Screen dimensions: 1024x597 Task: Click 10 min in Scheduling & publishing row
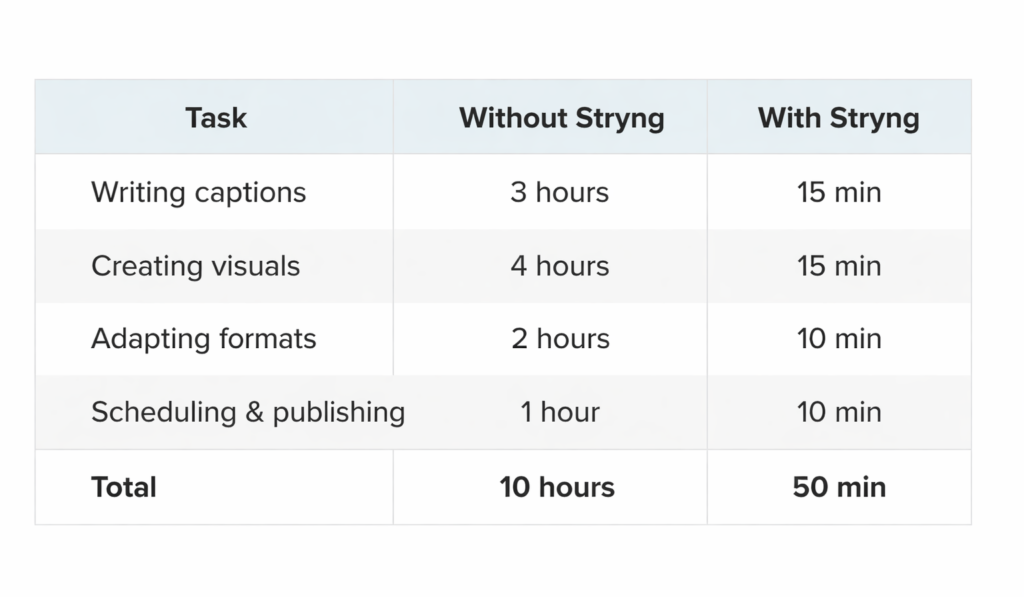(x=839, y=412)
